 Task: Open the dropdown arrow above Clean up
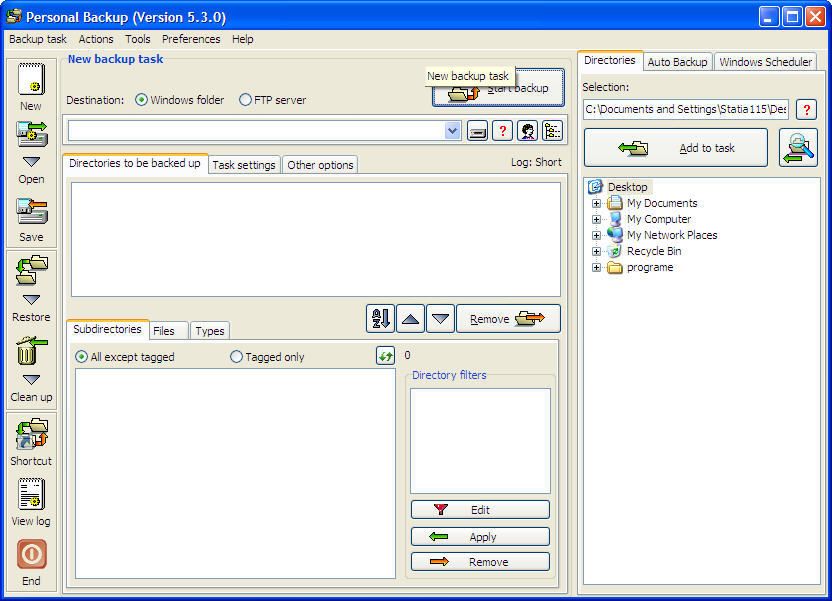coord(31,380)
